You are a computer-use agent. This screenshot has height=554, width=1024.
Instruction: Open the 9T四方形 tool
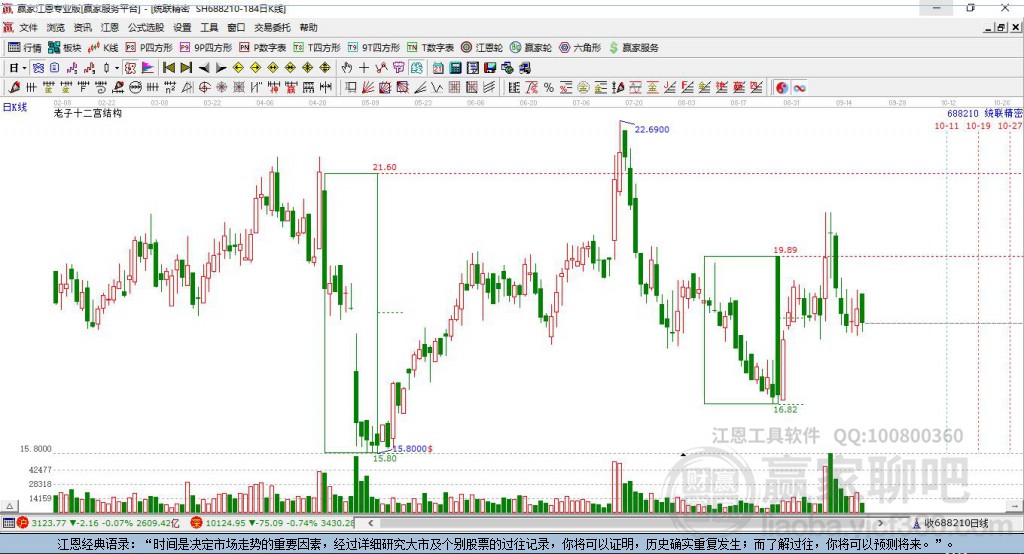coord(374,48)
